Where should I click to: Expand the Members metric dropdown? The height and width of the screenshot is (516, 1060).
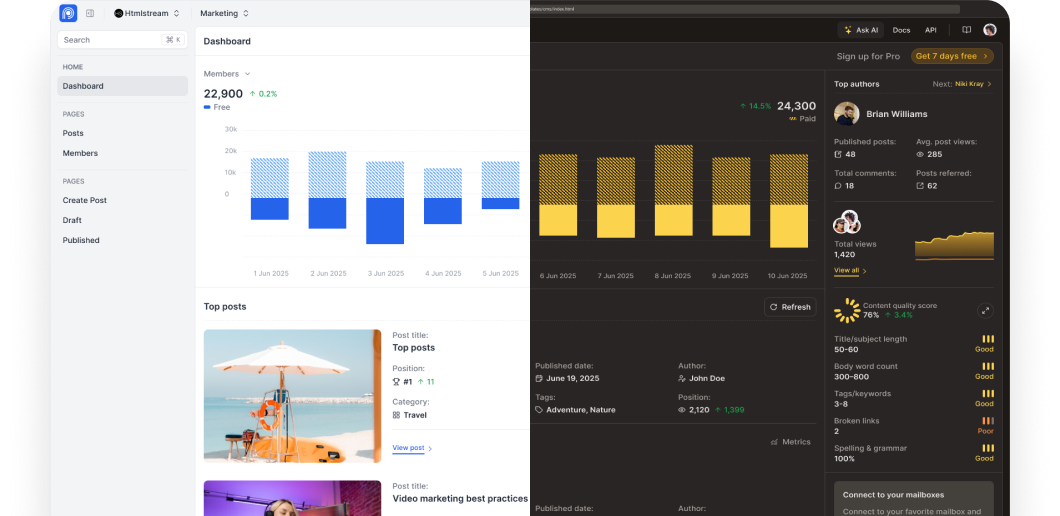(x=227, y=74)
